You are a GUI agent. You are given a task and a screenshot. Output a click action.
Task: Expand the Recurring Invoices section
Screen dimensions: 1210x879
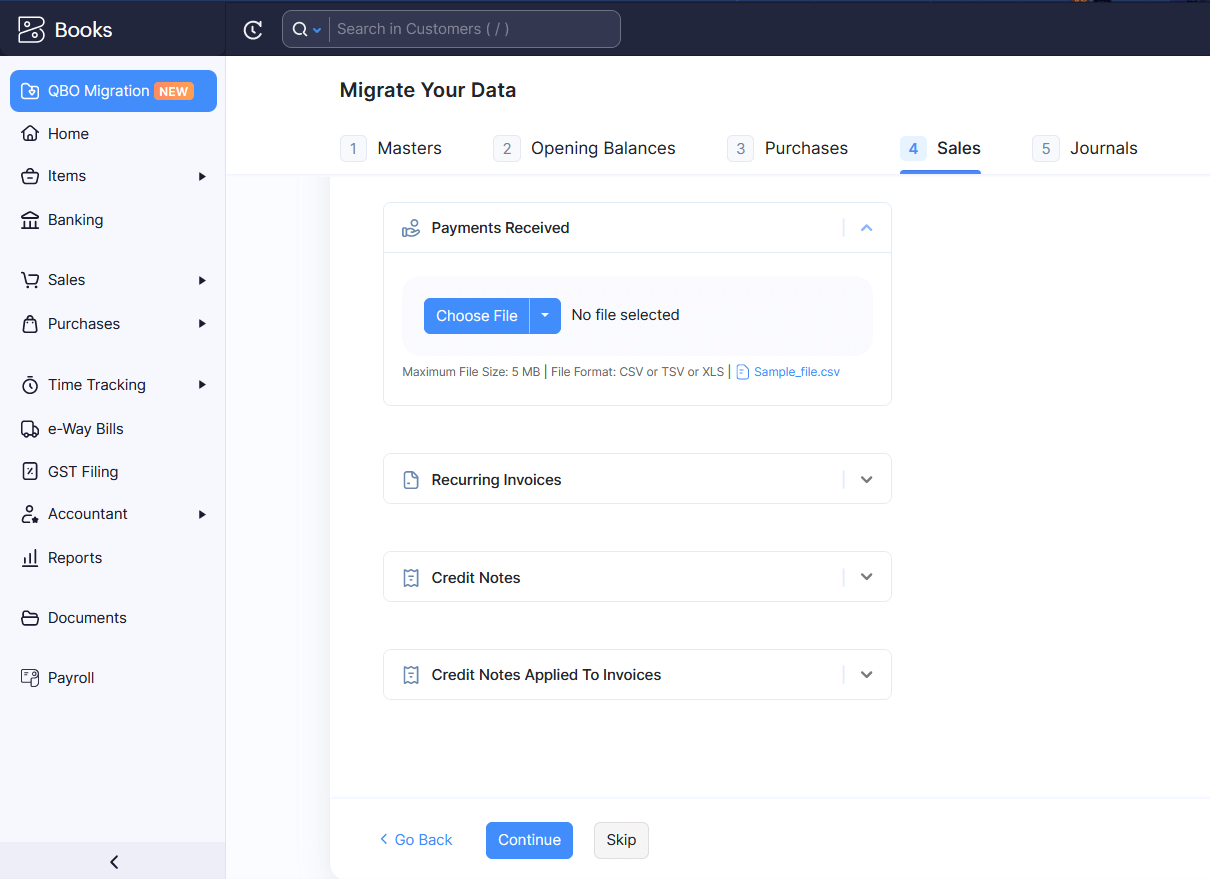[866, 479]
